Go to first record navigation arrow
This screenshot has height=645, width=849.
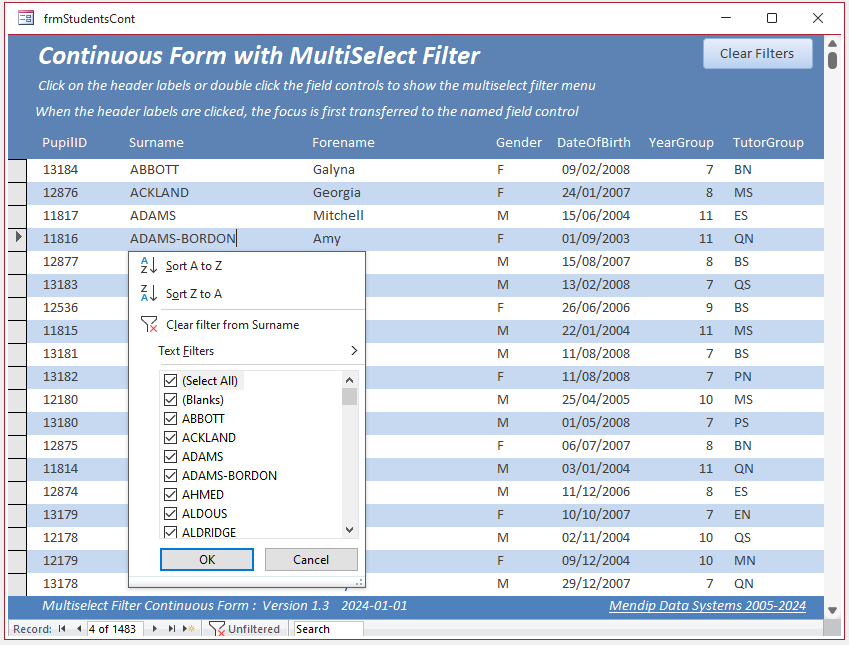pyautogui.click(x=62, y=629)
